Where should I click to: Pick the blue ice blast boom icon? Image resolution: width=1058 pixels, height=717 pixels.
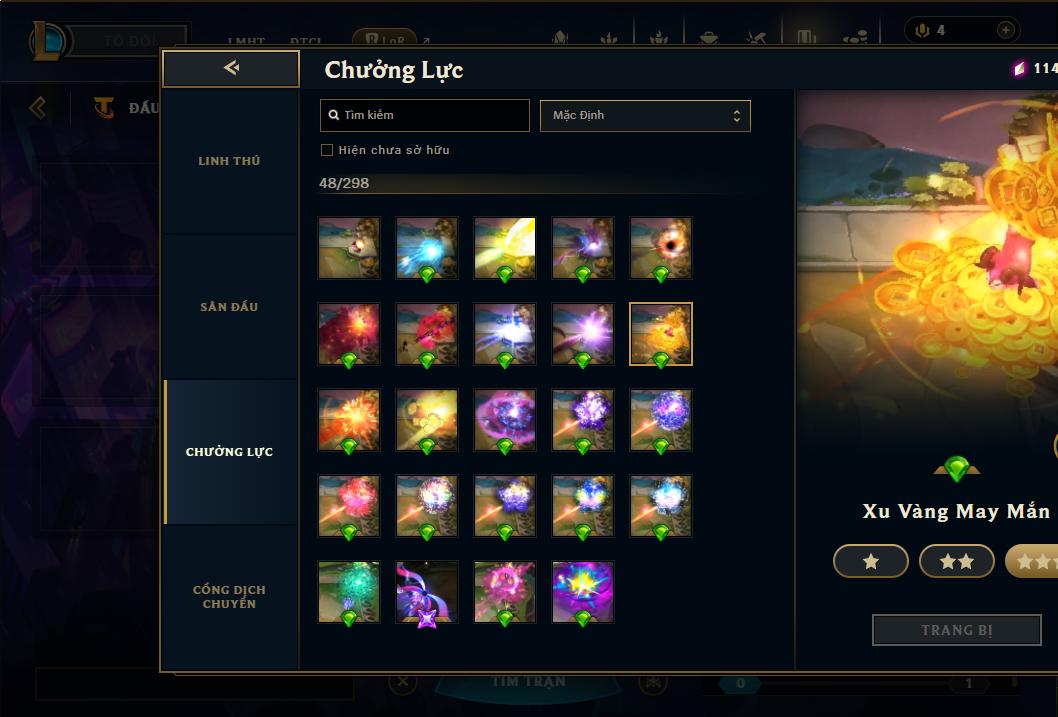(427, 248)
